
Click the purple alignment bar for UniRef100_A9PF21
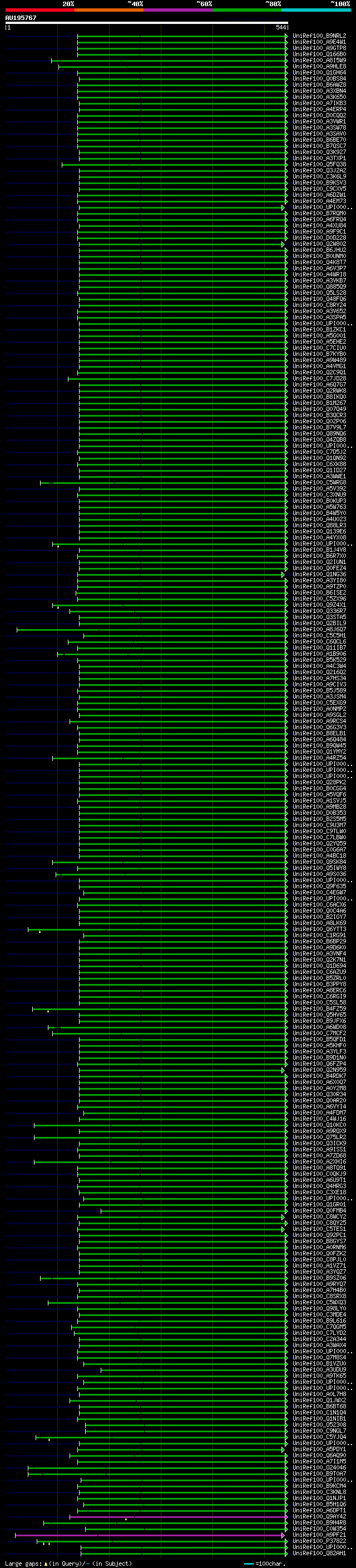click(x=150, y=1535)
